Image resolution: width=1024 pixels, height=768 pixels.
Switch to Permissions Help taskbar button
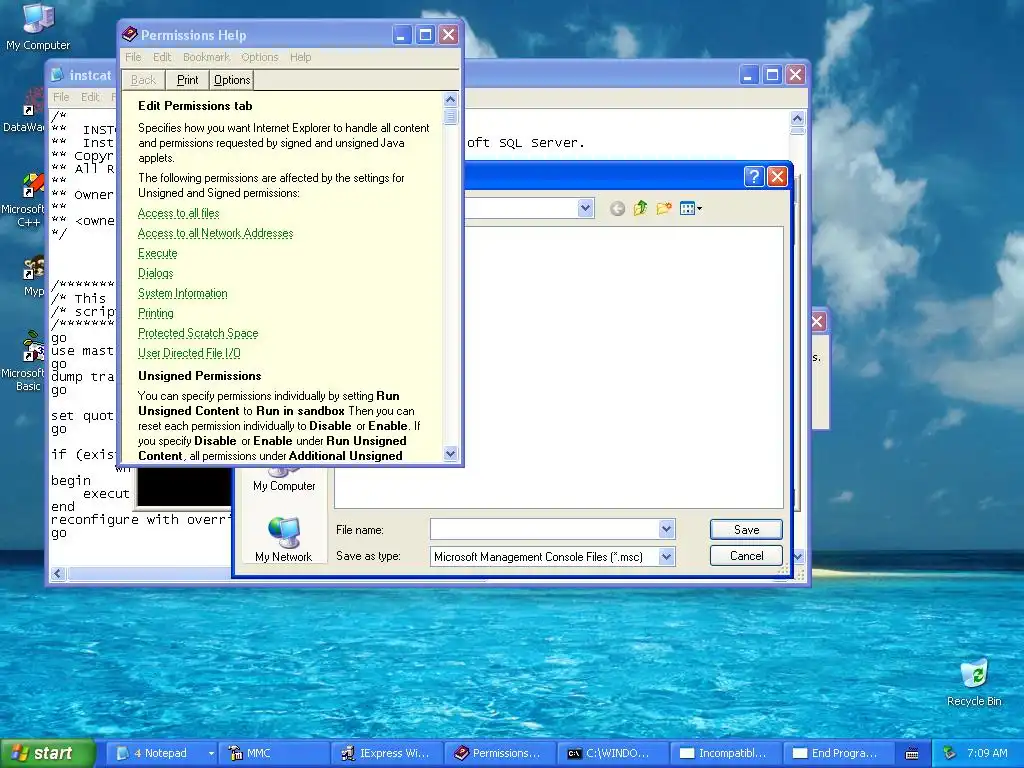click(x=500, y=753)
